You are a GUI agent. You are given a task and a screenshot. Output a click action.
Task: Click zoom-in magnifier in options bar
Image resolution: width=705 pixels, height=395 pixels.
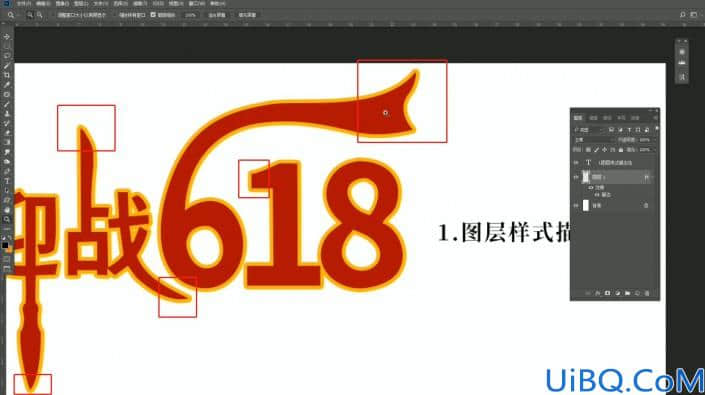coord(30,15)
